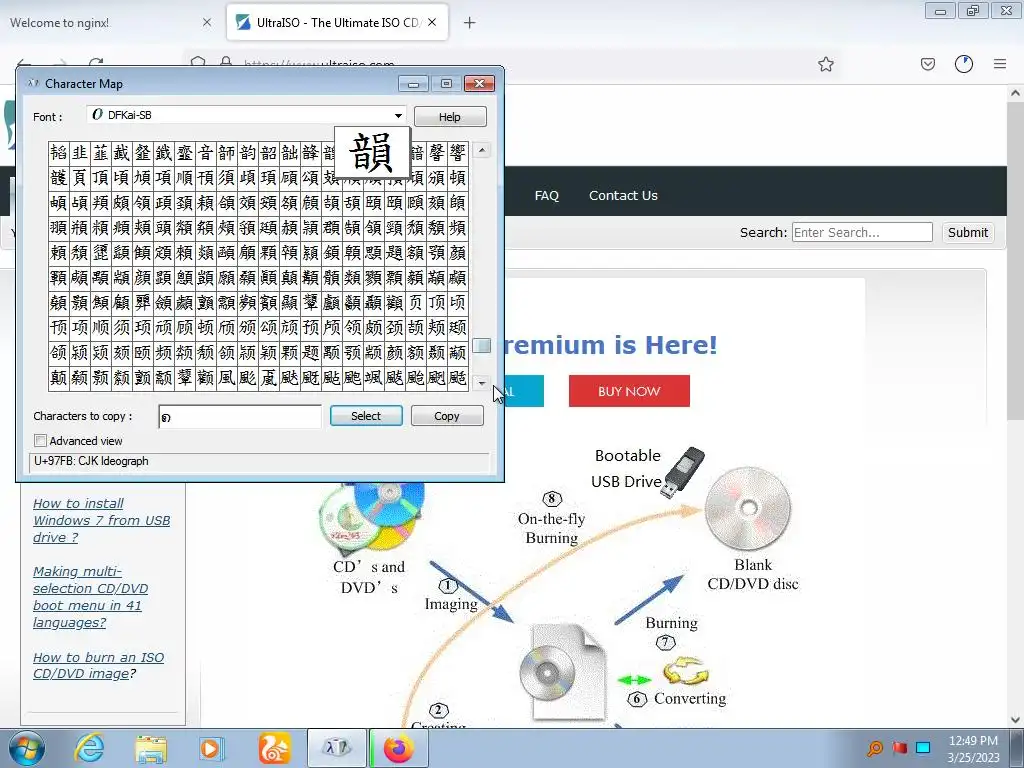Open Making multi-selection CD/DVD boot menu link
The width and height of the screenshot is (1024, 768).
coord(90,597)
